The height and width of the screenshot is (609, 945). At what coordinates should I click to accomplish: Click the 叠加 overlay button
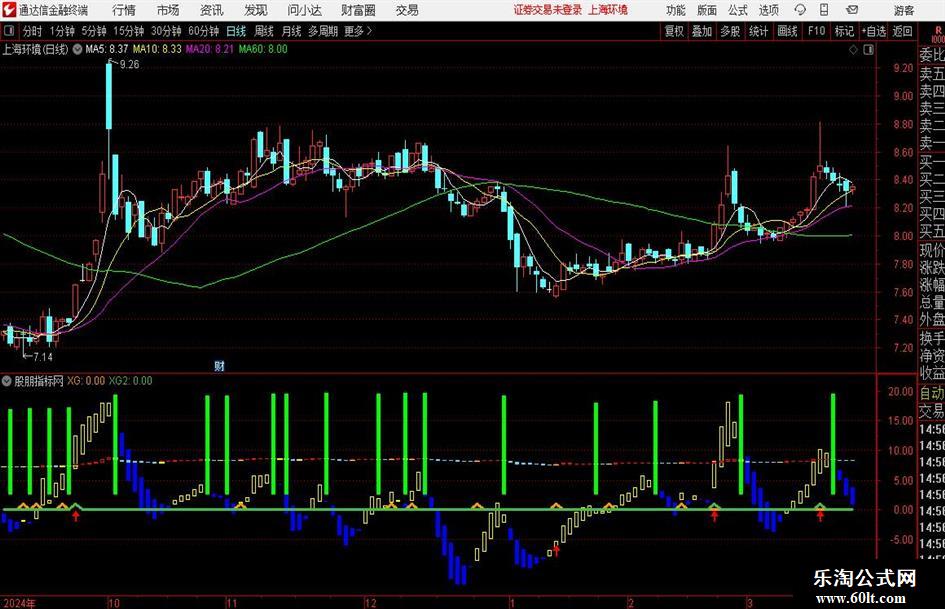click(x=702, y=31)
